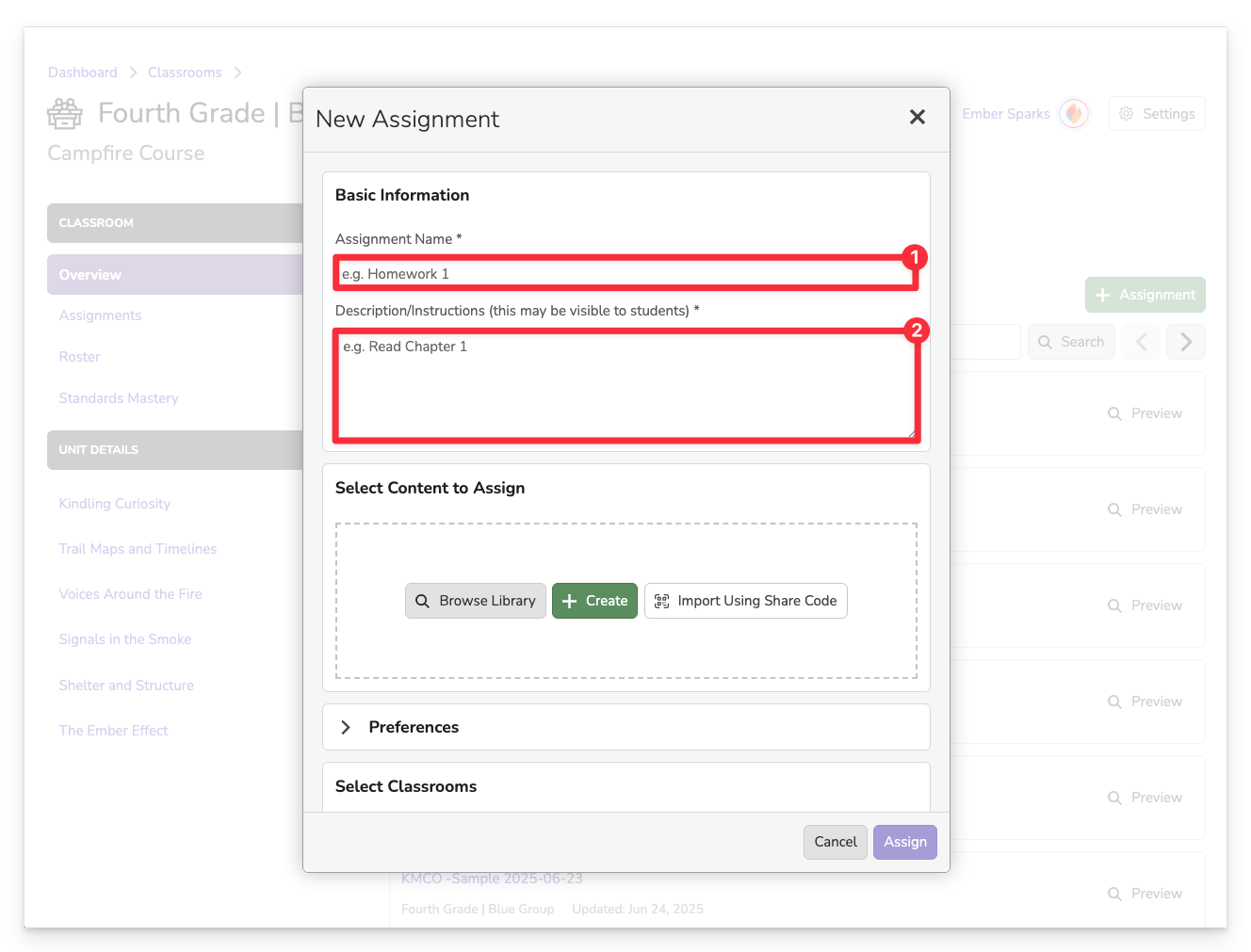Viewport: 1251px width, 952px height.
Task: Click the next page arrow
Action: (1185, 342)
